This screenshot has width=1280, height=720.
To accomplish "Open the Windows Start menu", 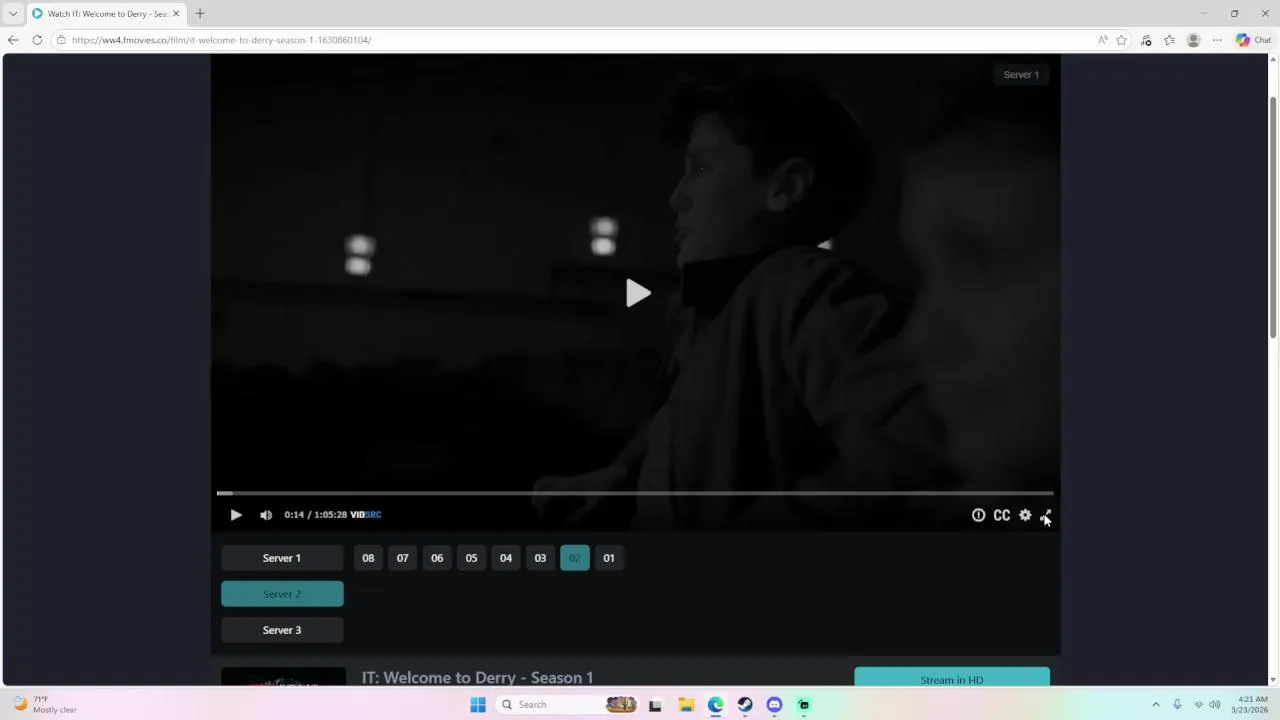I will tap(478, 705).
